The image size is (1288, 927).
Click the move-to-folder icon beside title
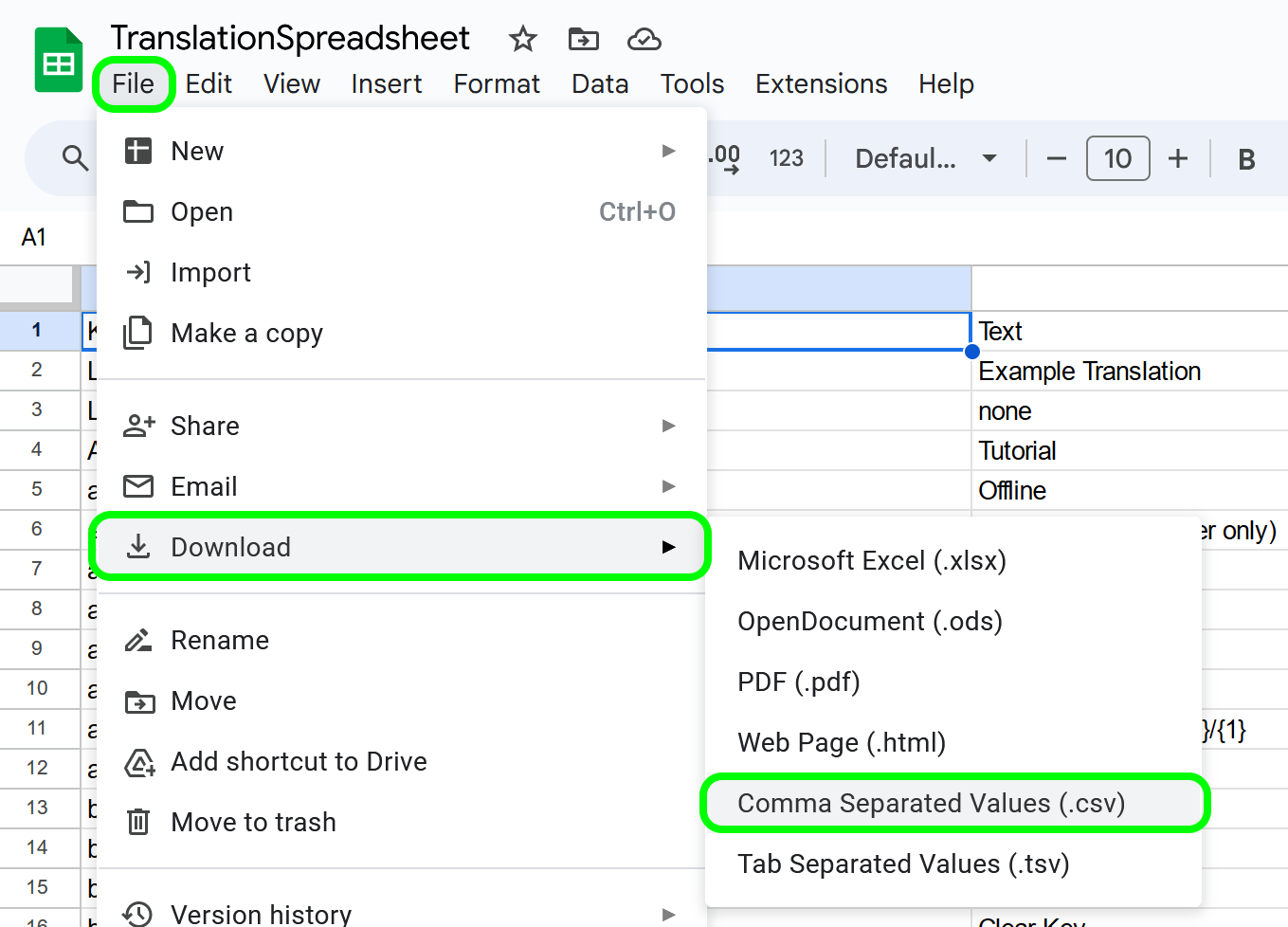583,40
